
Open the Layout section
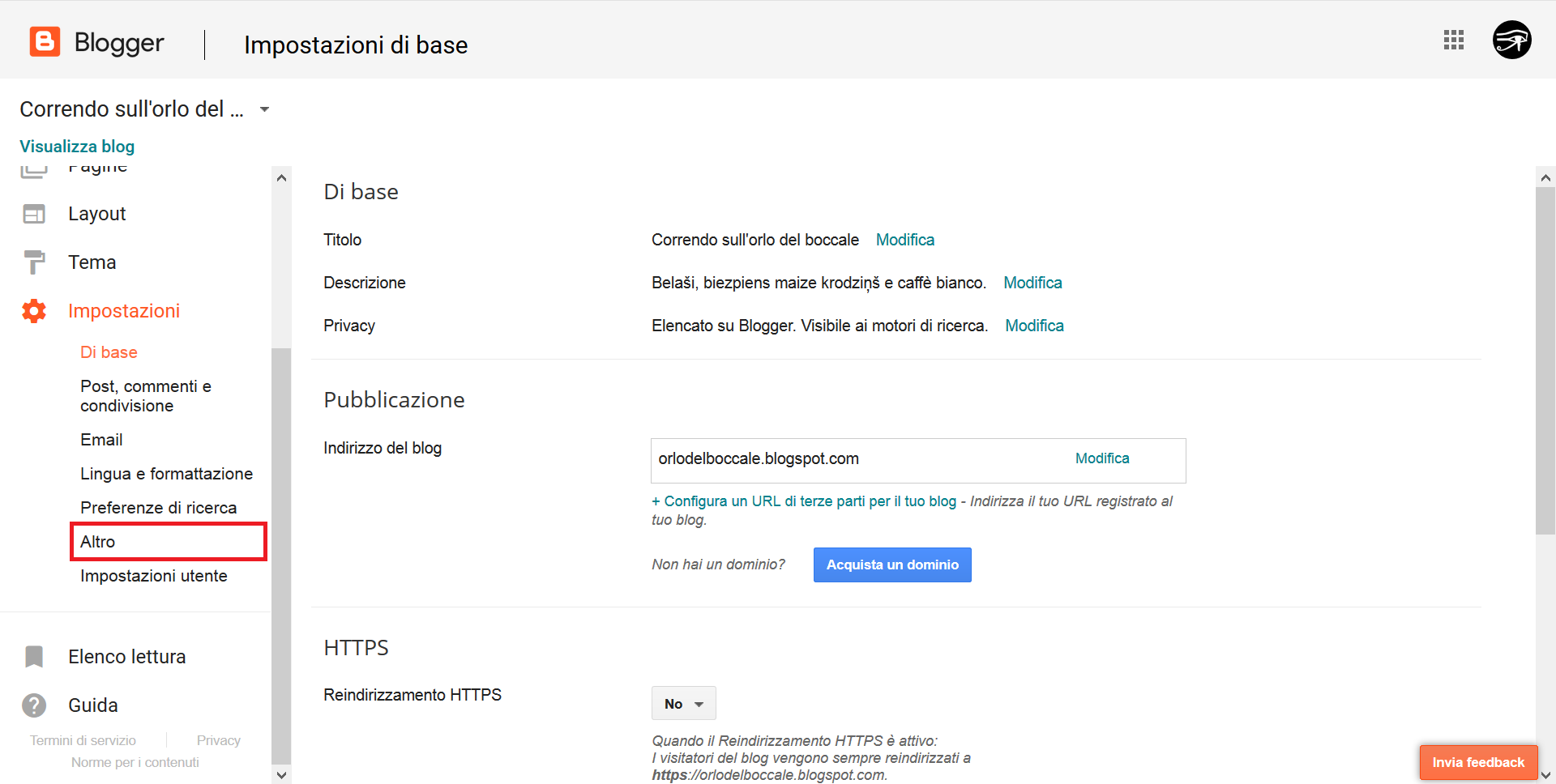pyautogui.click(x=97, y=214)
